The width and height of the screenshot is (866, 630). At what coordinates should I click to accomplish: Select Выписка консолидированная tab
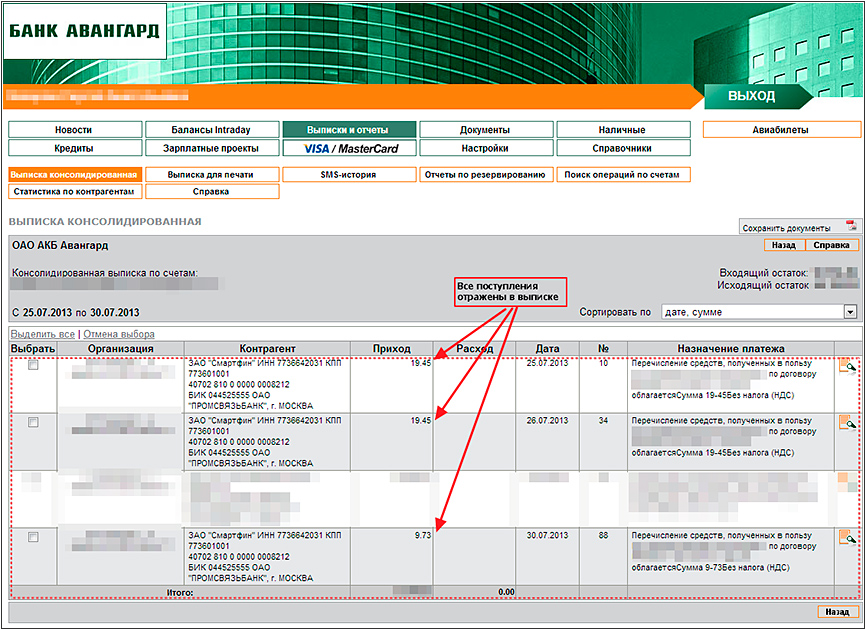point(75,174)
